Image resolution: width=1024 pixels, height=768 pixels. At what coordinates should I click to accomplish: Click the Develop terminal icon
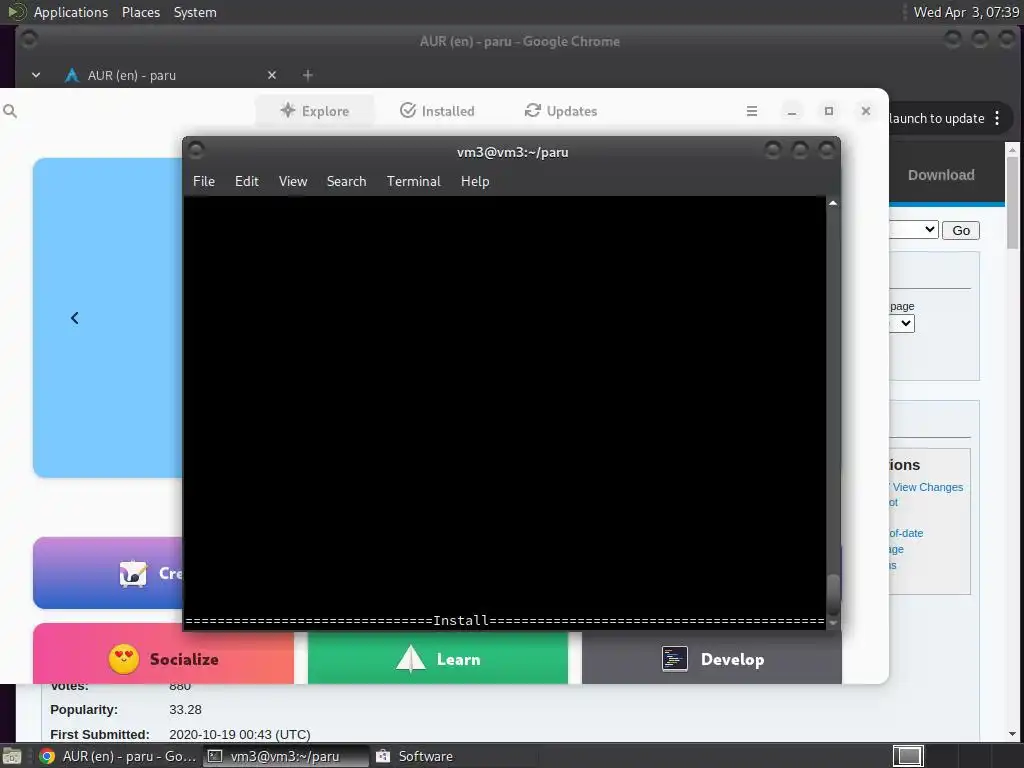pos(674,659)
